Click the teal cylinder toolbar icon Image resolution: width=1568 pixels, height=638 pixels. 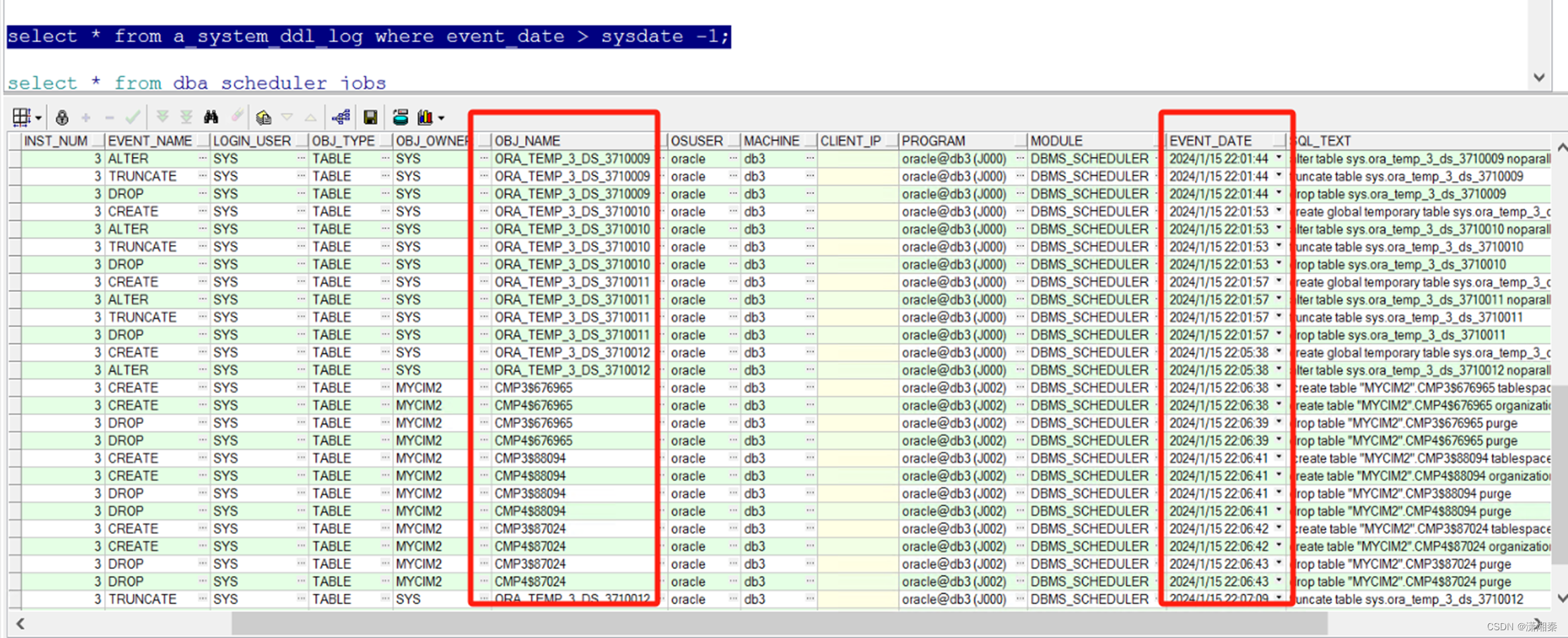pos(400,117)
